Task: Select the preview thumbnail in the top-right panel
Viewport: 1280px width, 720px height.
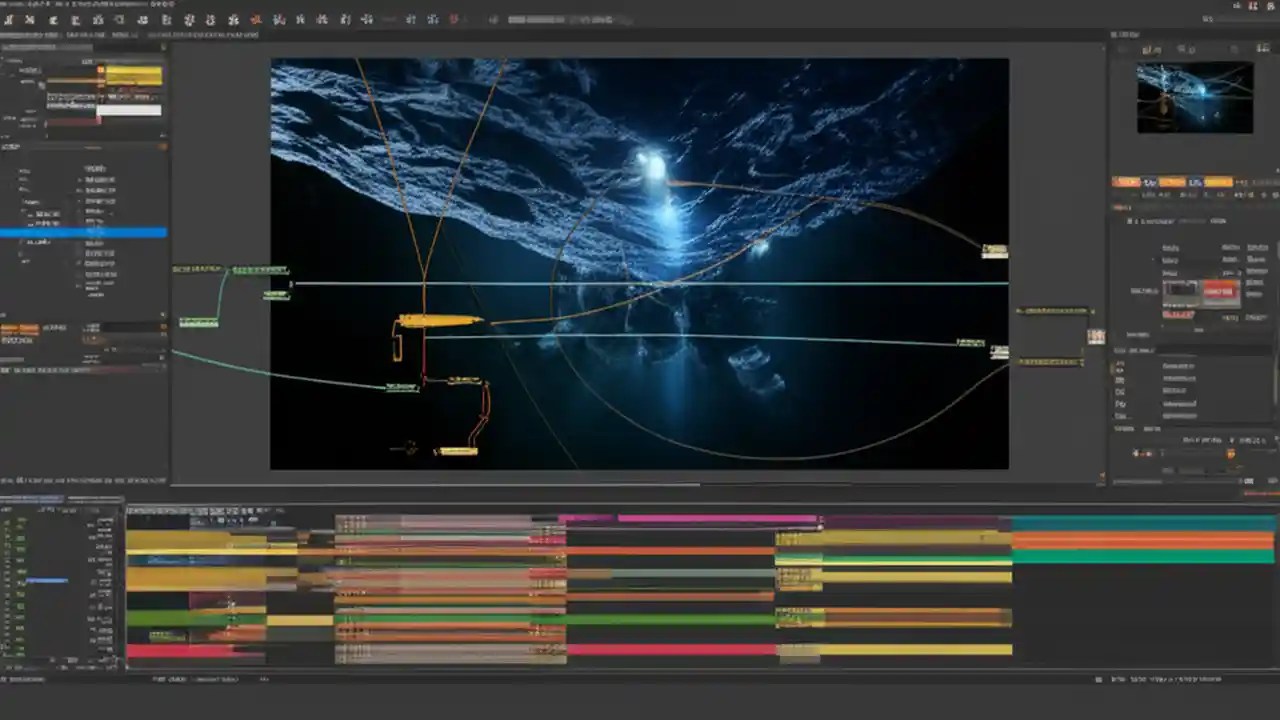Action: [1193, 97]
